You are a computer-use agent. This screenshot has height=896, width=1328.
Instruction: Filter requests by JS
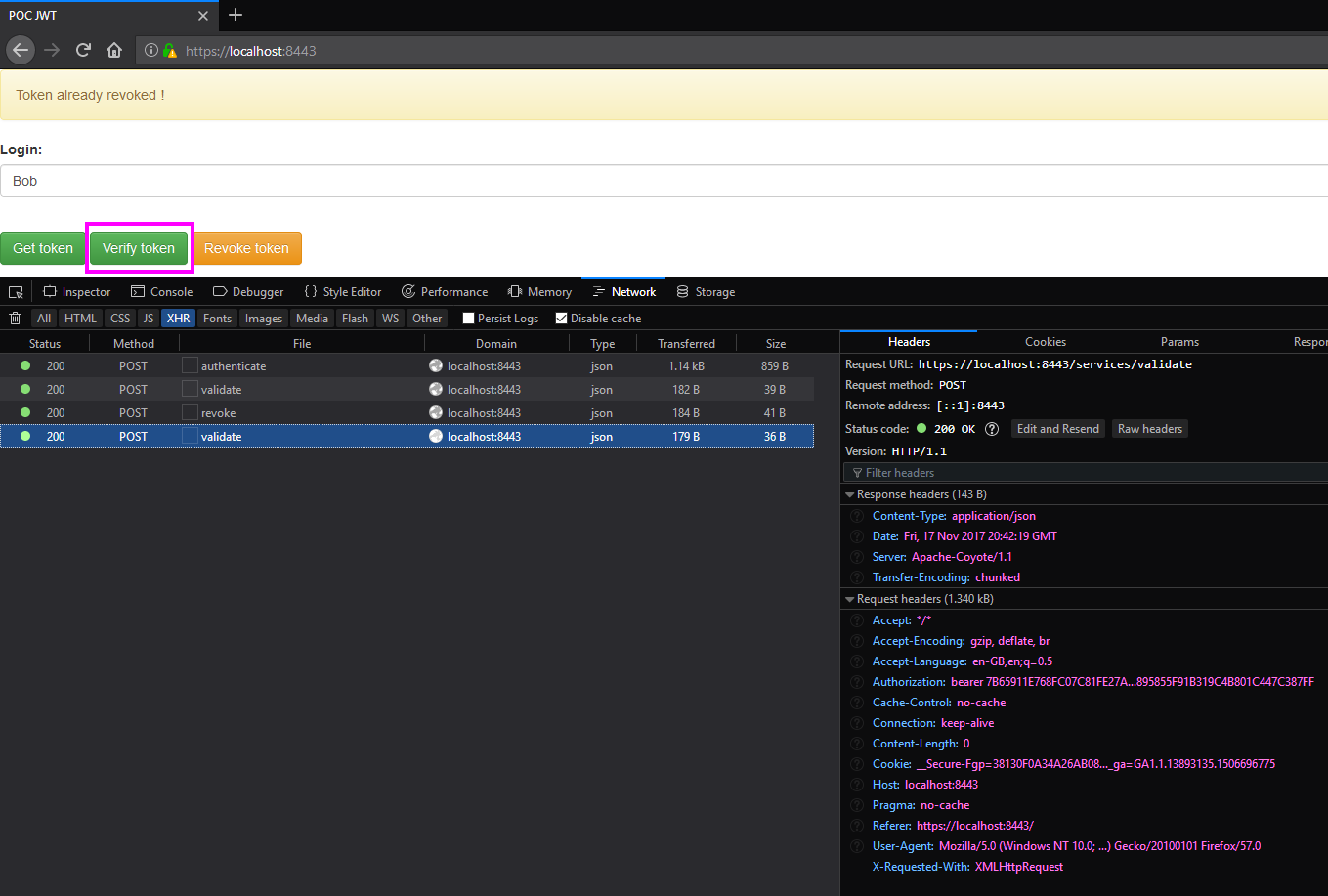point(149,319)
